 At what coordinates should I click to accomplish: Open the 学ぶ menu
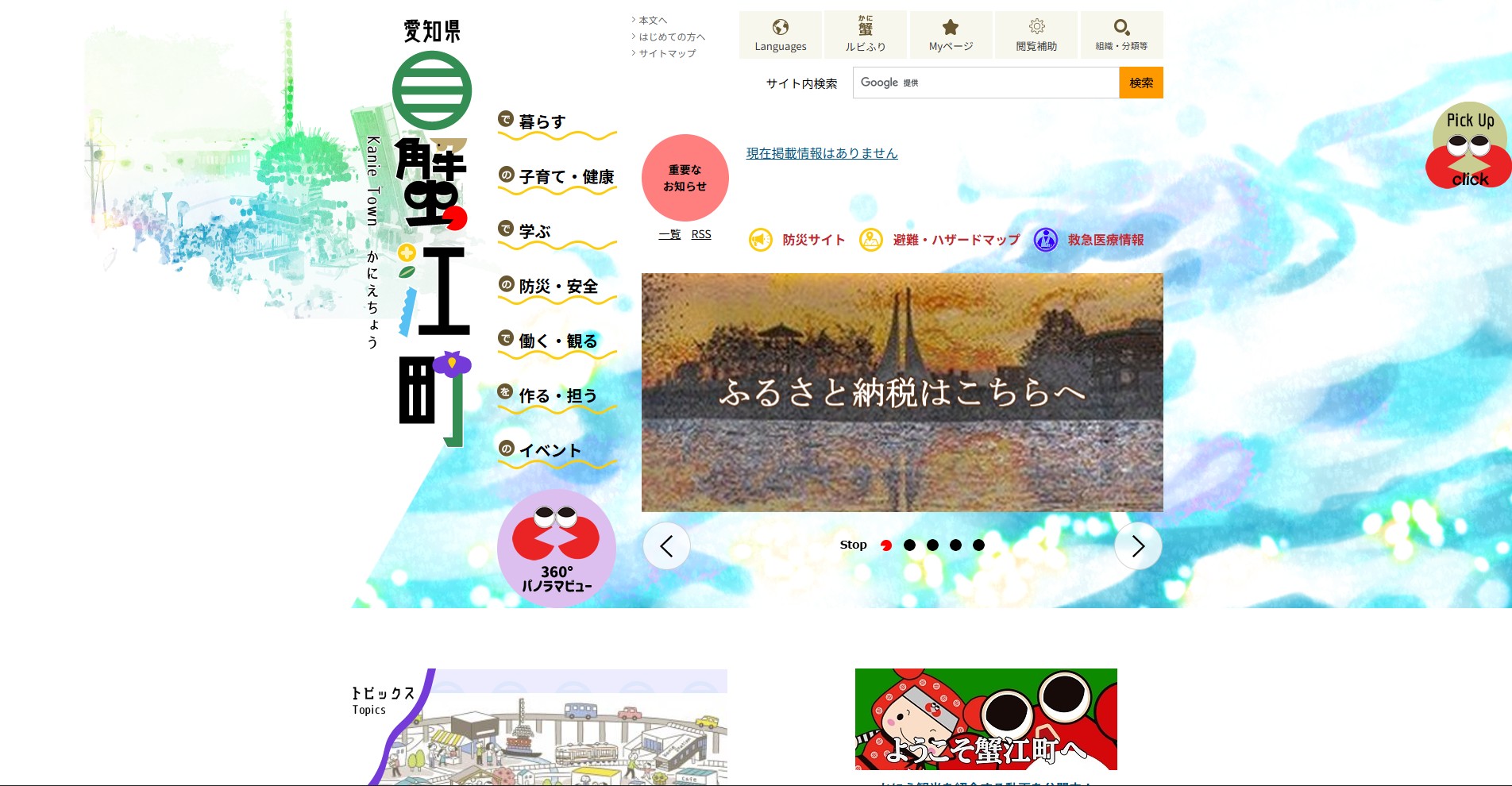tap(557, 234)
